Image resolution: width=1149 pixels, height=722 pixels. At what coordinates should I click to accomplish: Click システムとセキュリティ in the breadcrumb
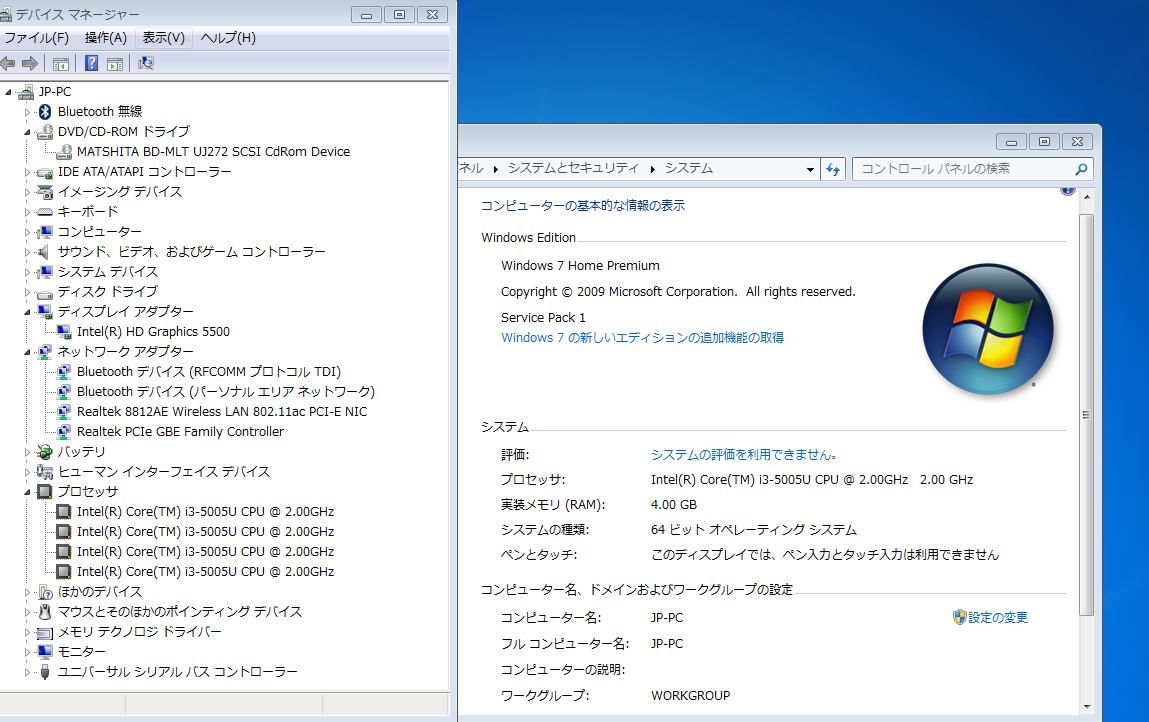pos(573,169)
